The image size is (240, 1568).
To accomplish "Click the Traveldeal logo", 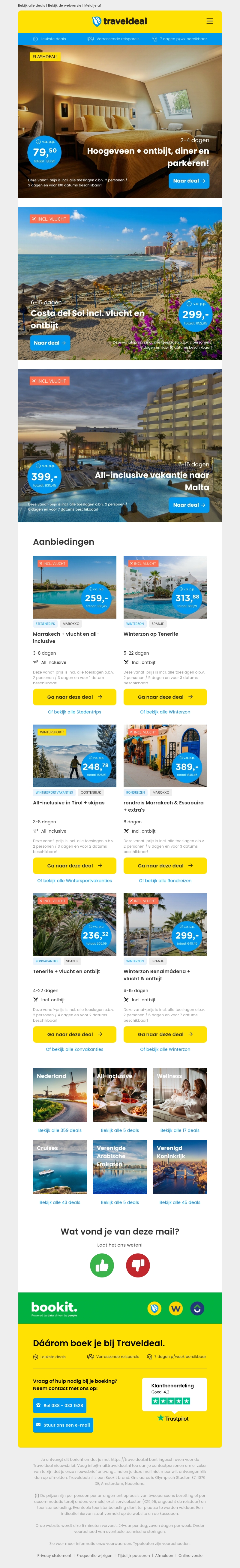I will pos(120,21).
